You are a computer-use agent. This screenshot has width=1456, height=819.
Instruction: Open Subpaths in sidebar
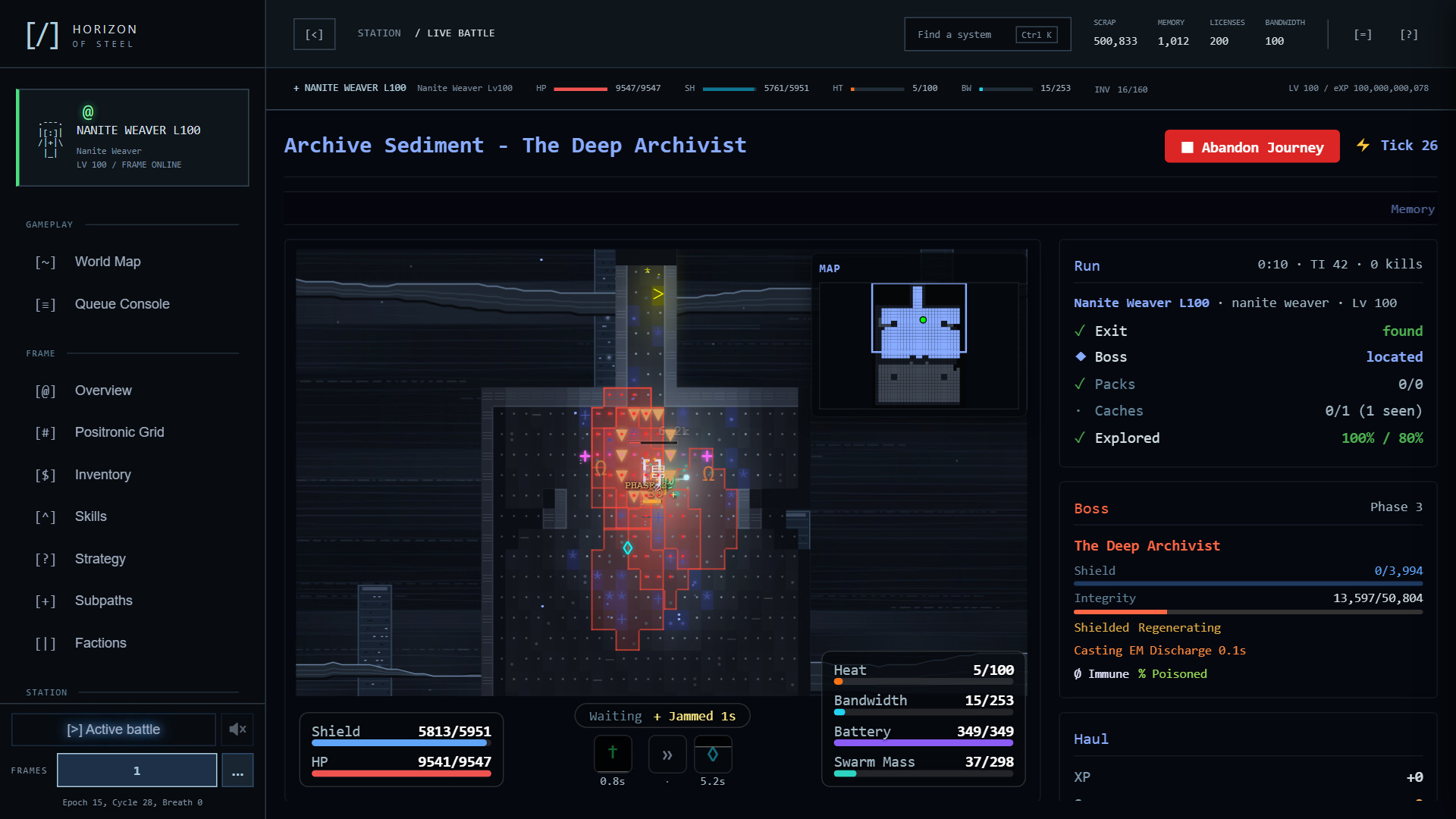coord(103,601)
